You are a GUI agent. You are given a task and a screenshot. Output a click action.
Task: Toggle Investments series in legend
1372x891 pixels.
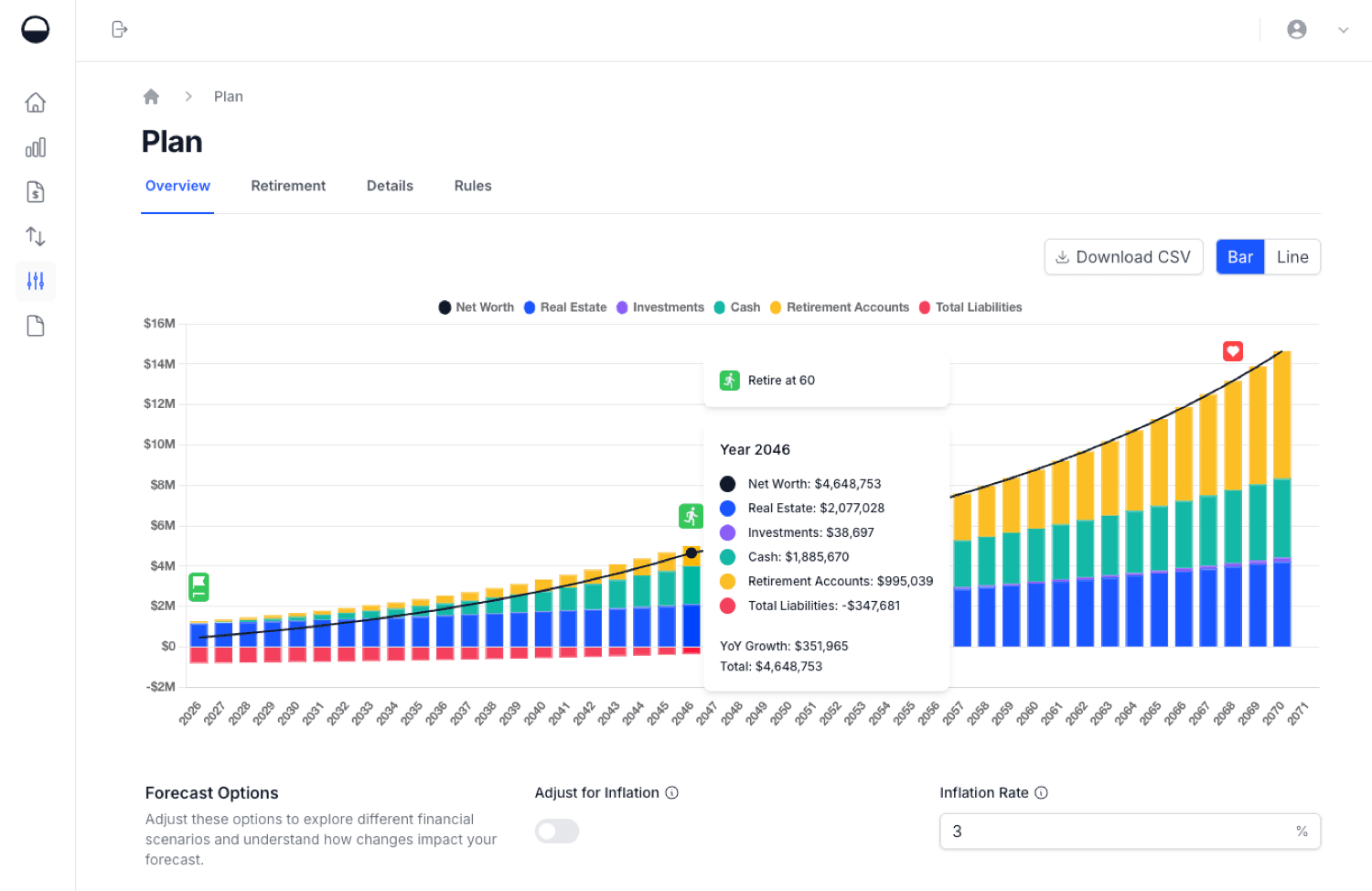[x=660, y=307]
